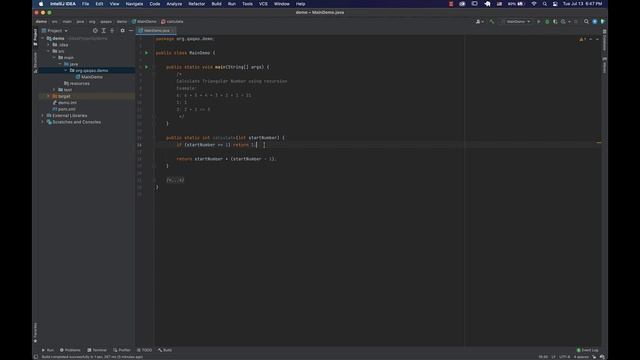Click the green icon at toolbar far right

coord(602,22)
